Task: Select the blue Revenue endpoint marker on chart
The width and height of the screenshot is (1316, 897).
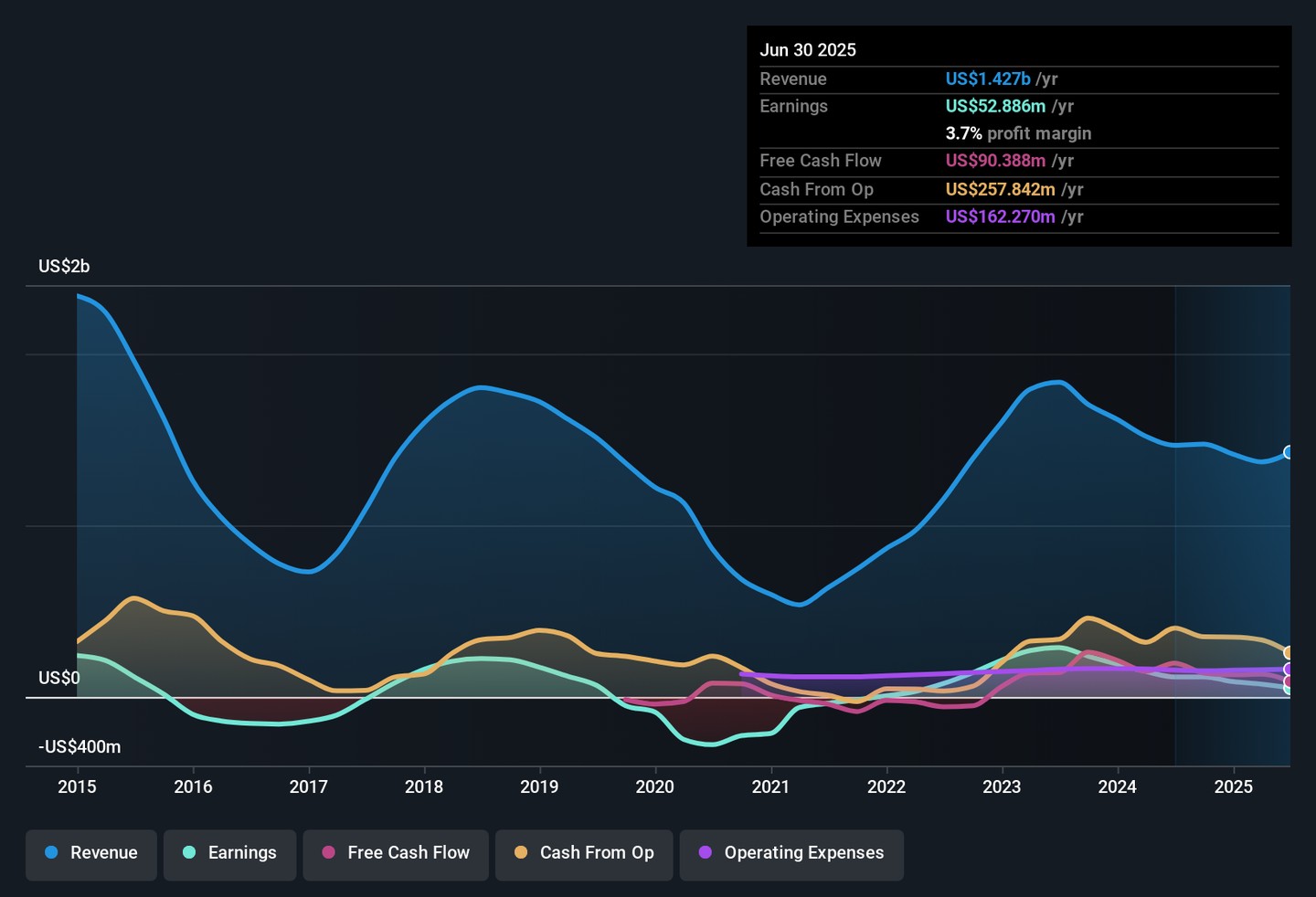Action: [x=1289, y=452]
